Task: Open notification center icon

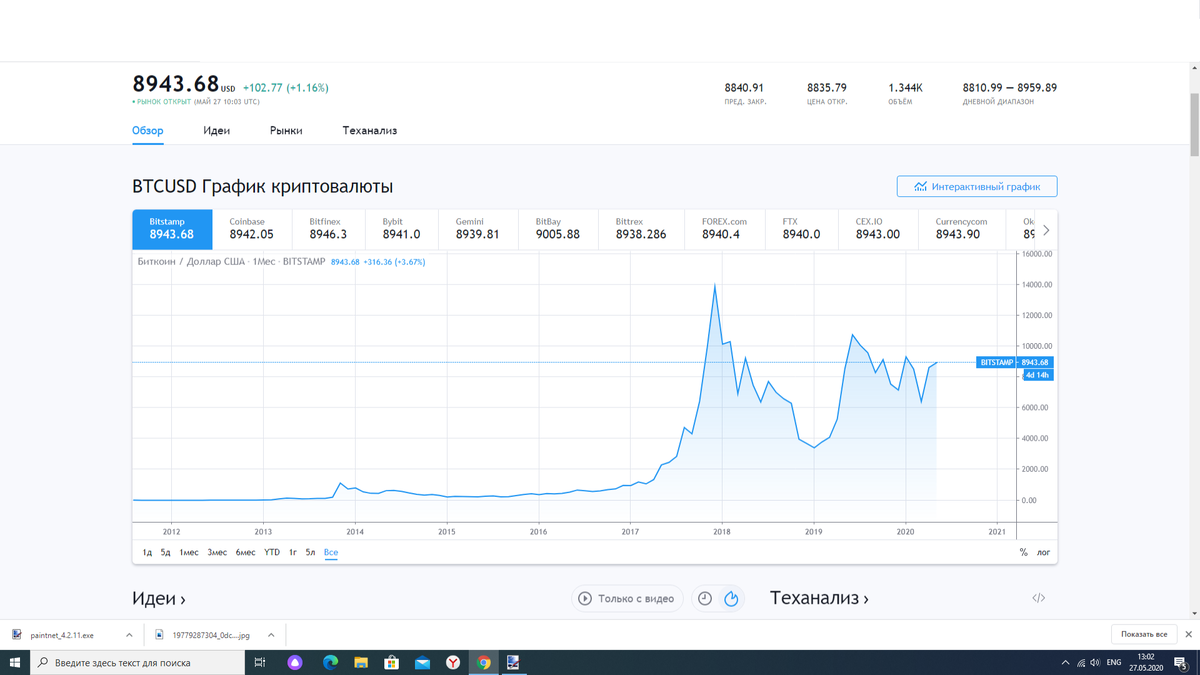Action: (1180, 662)
